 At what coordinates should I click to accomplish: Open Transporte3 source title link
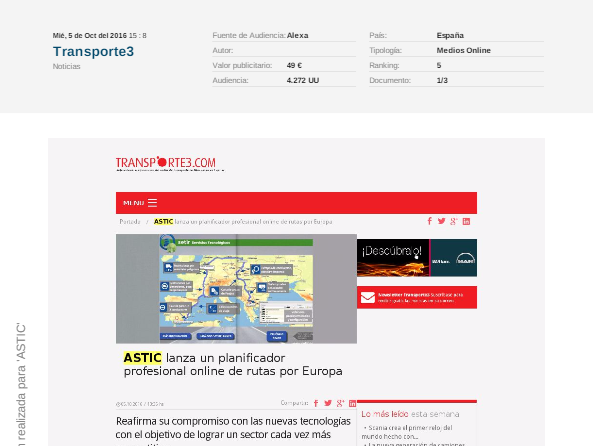coord(93,51)
